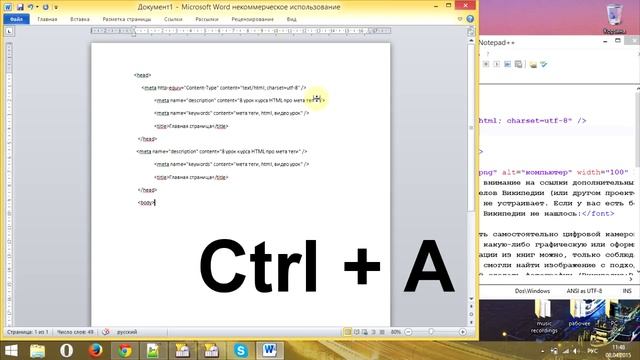Click the Word taskbar button
This screenshot has height=360, width=640.
[269, 351]
